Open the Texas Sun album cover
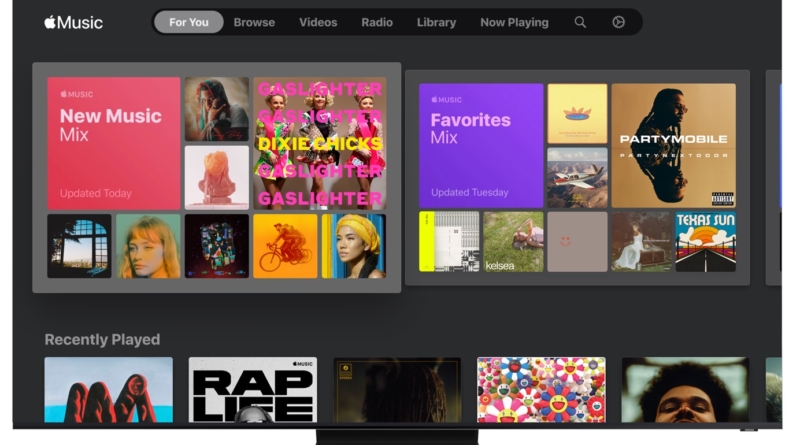The image size is (800, 445). pyautogui.click(x=705, y=242)
